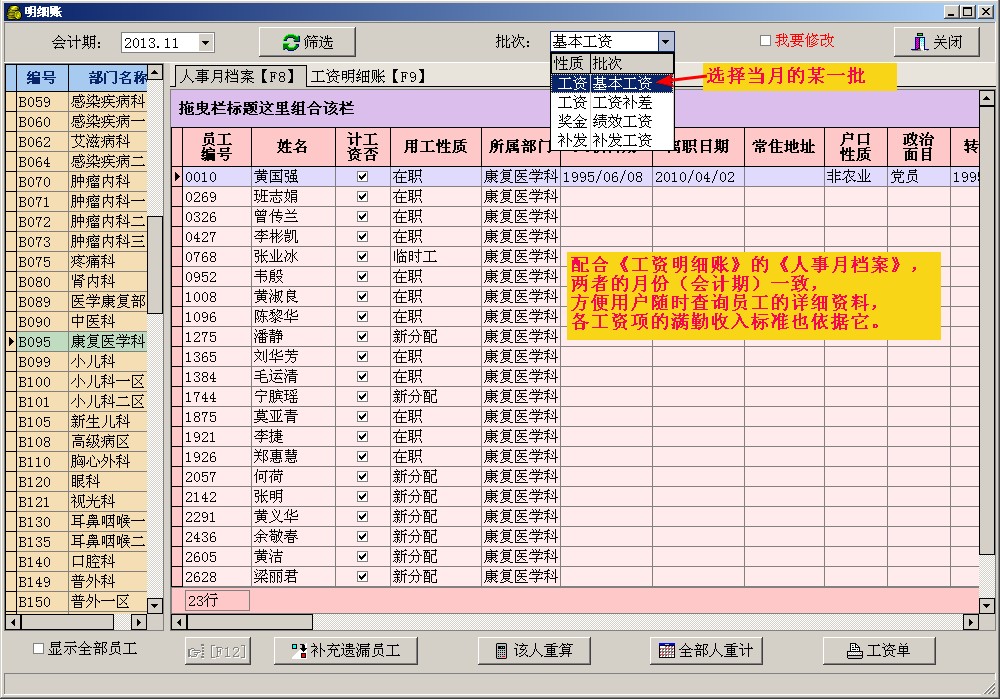1000x699 pixels.
Task: Click the horizontal scrollbar under the employee grid
Action: [600, 622]
